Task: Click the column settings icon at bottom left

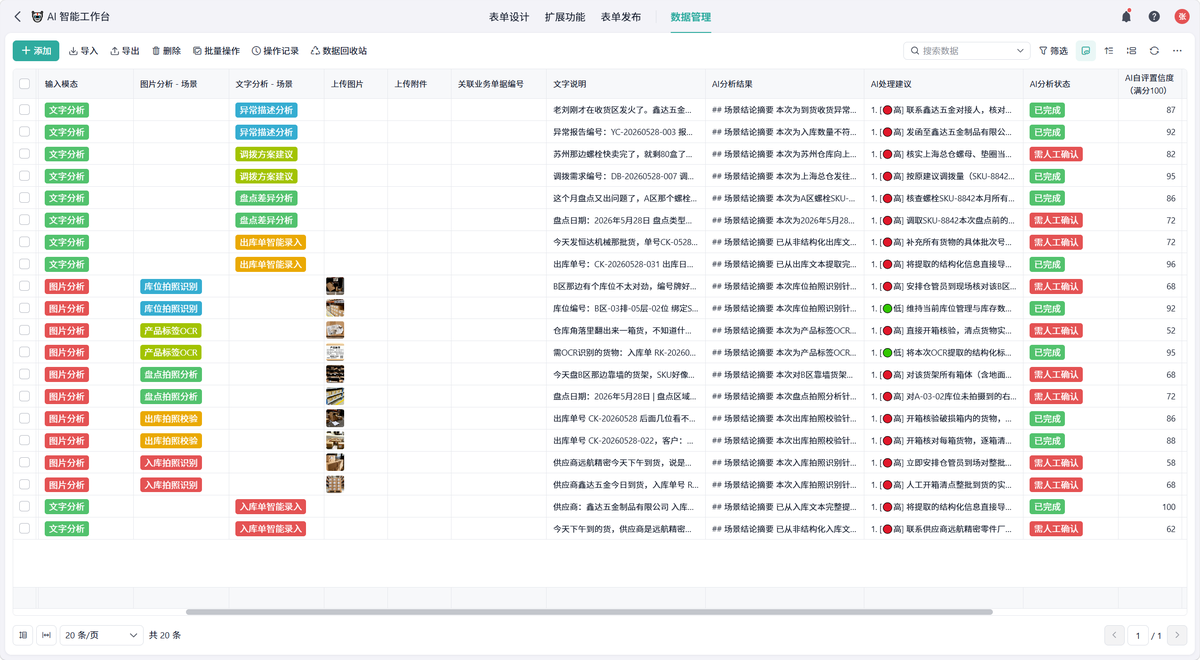Action: pyautogui.click(x=23, y=635)
